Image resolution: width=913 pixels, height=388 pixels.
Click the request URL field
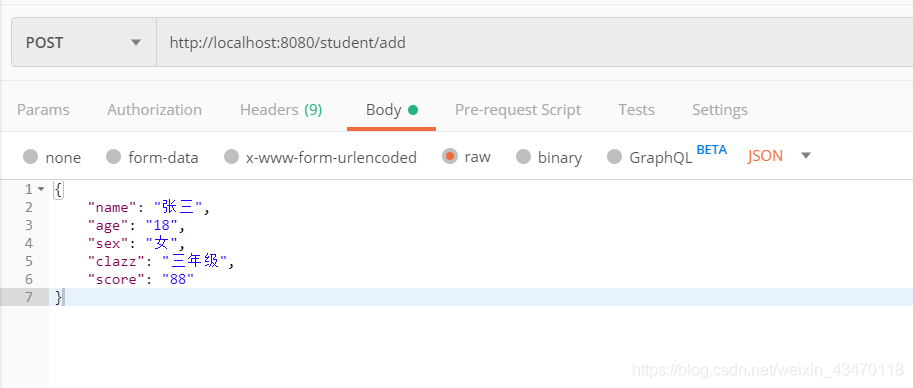[x=535, y=43]
